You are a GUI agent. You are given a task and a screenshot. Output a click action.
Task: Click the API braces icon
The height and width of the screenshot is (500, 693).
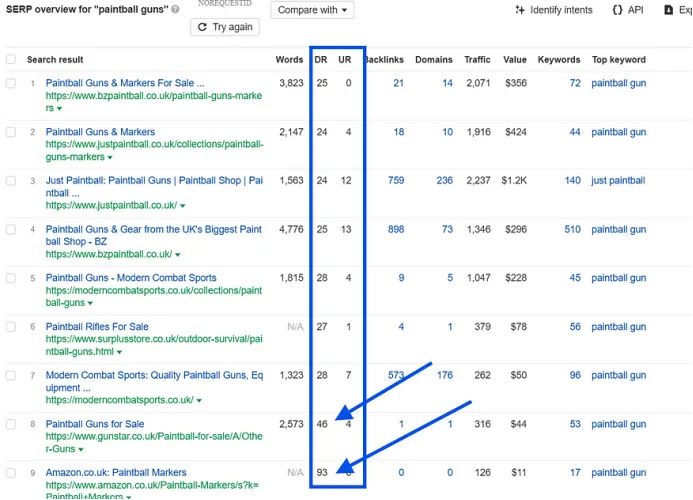click(x=617, y=10)
